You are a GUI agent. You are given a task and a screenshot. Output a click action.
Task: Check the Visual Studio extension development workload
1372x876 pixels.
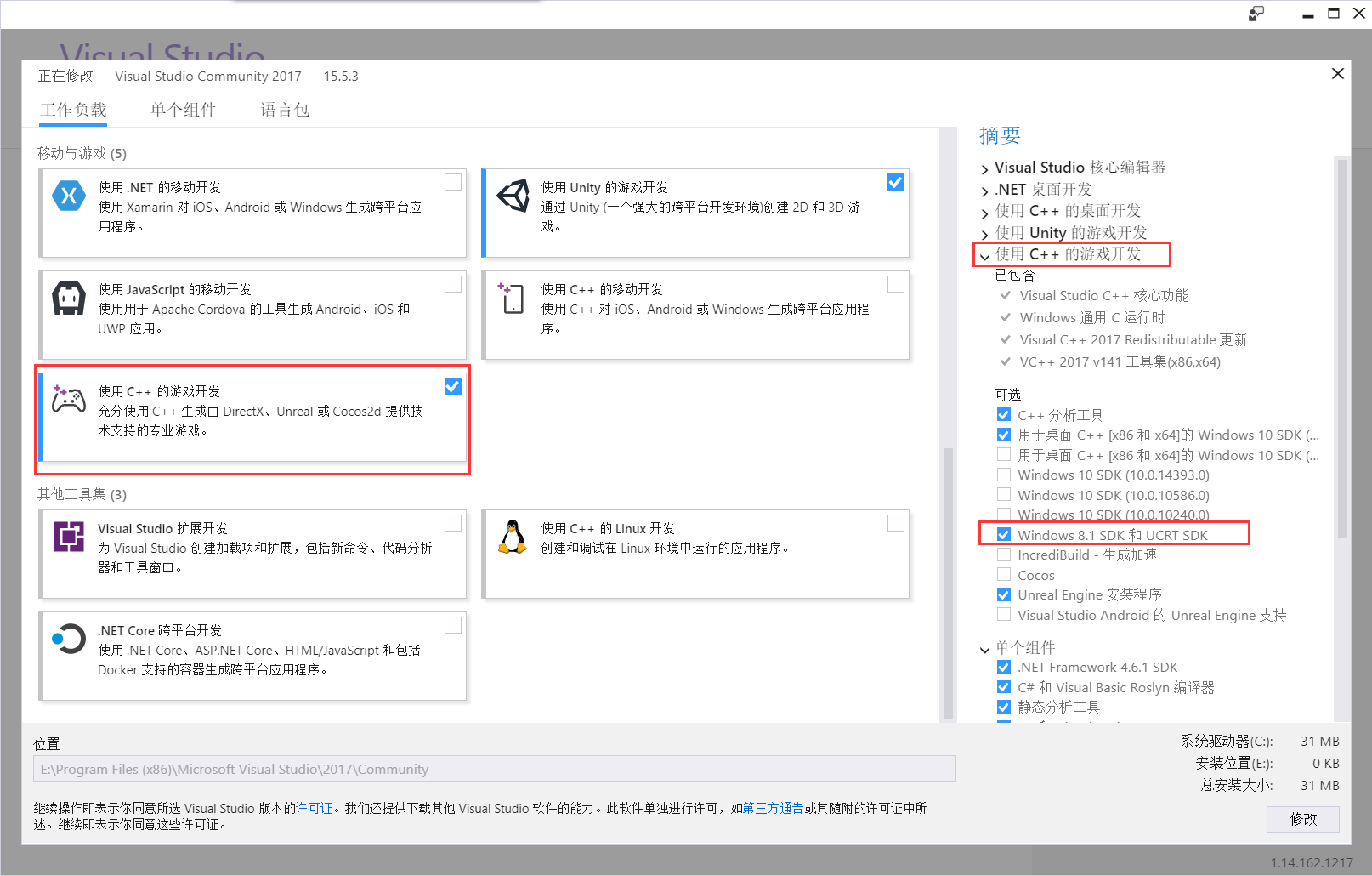[453, 523]
